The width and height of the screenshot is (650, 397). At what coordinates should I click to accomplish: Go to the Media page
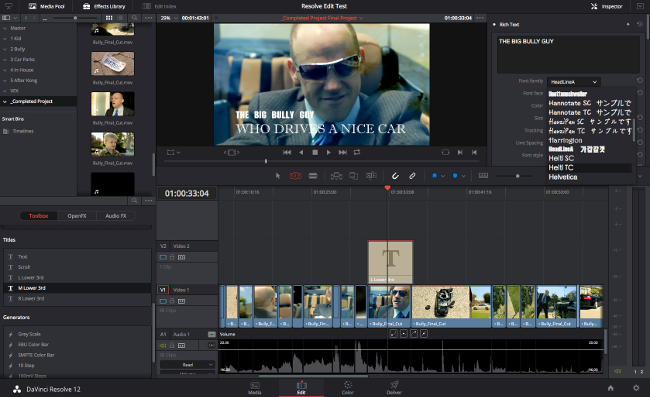[x=255, y=388]
